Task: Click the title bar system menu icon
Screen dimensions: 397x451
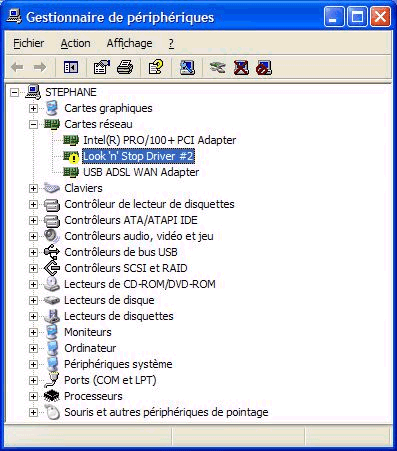Action: pos(14,17)
